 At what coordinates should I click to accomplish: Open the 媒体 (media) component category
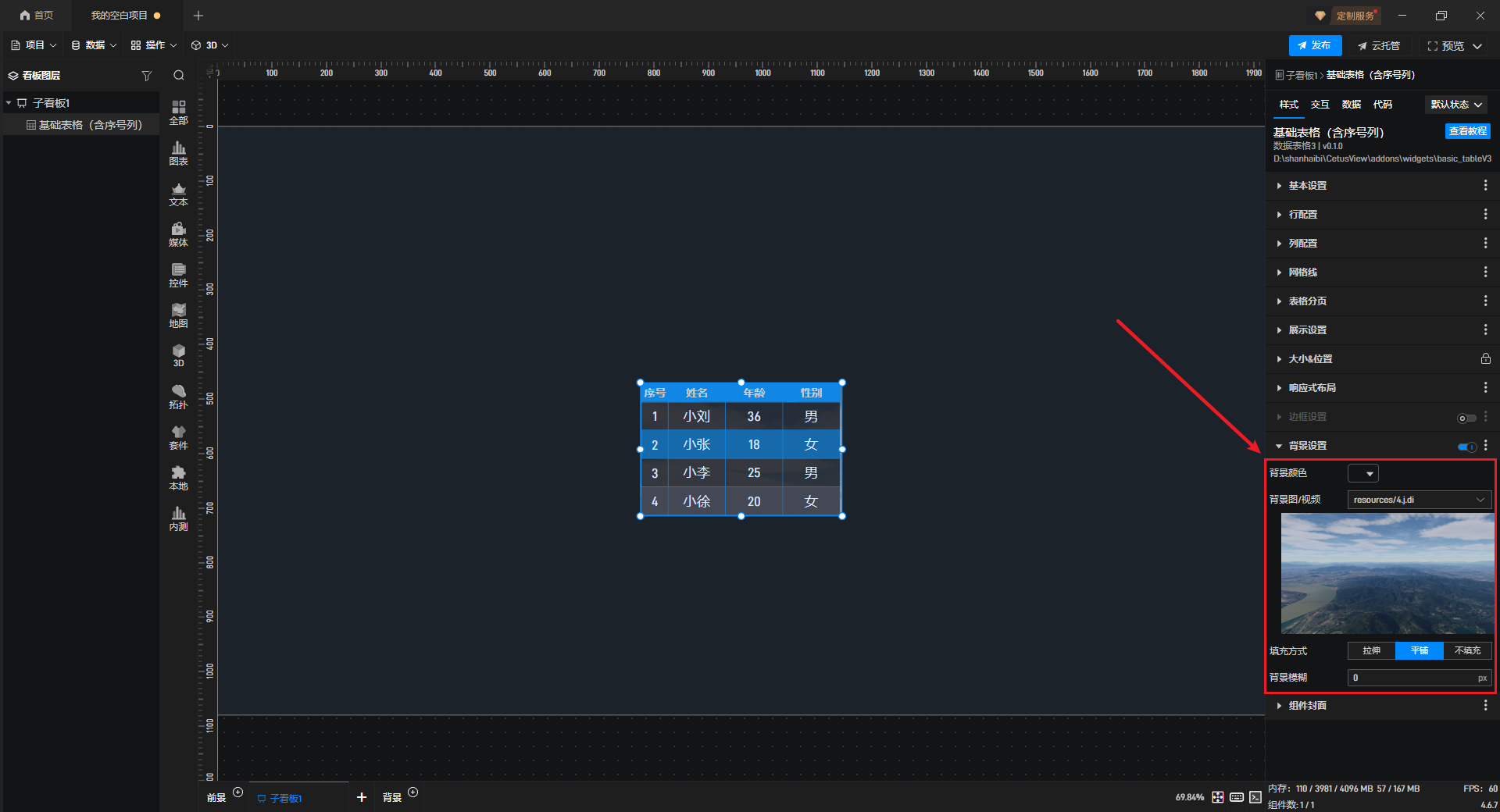178,234
